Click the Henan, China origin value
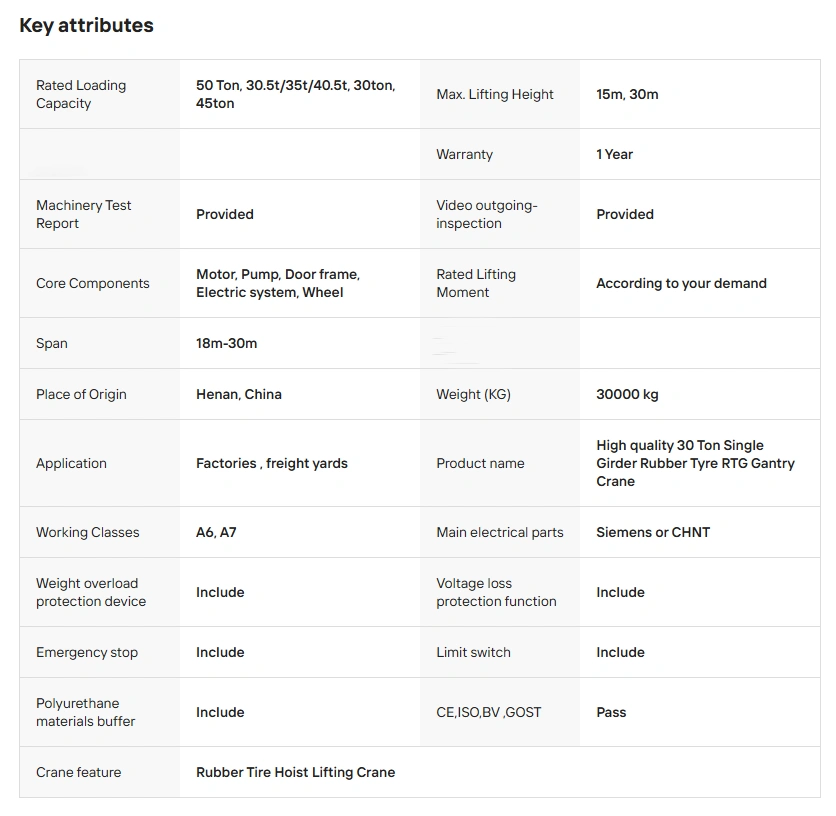836x816 pixels. (238, 394)
